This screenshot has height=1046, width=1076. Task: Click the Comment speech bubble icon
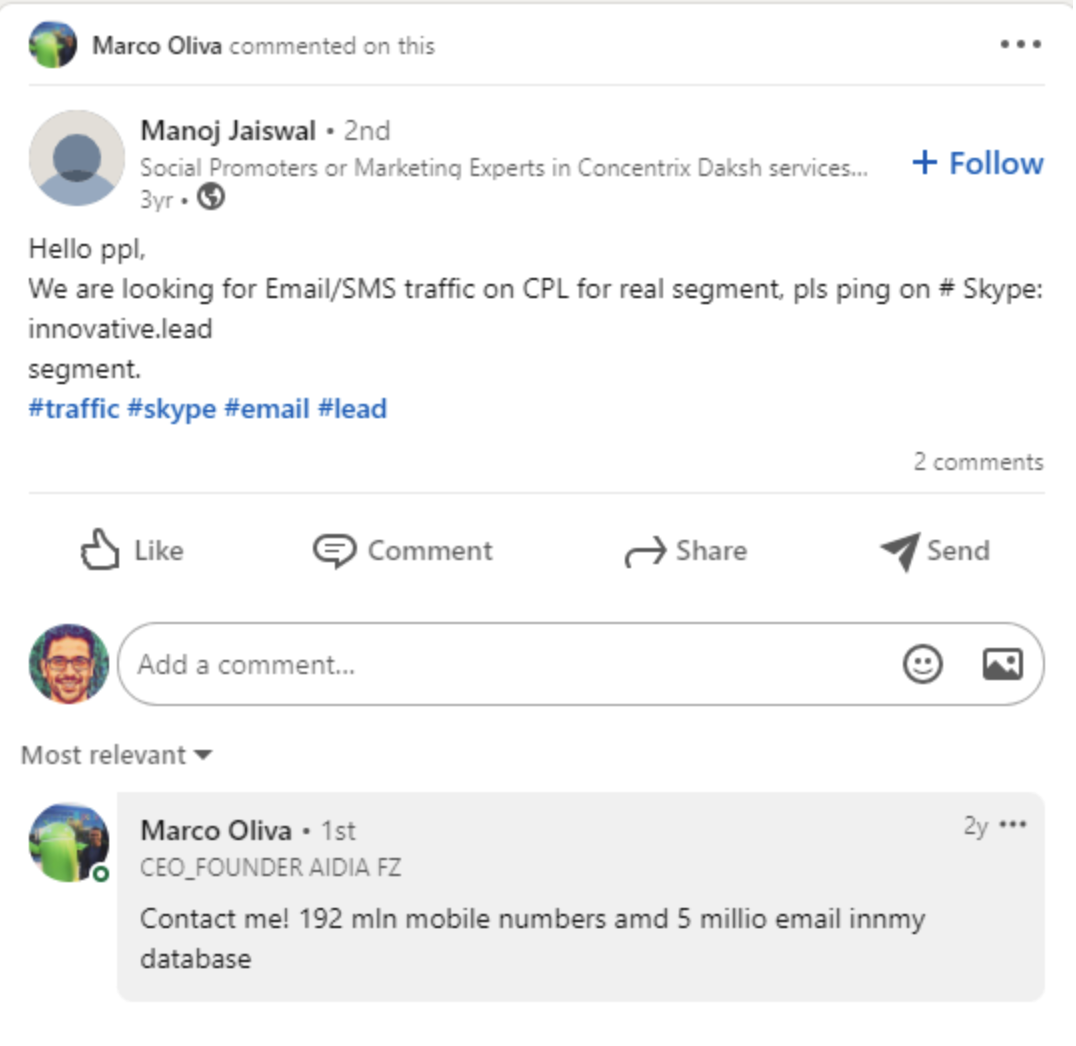tap(334, 550)
